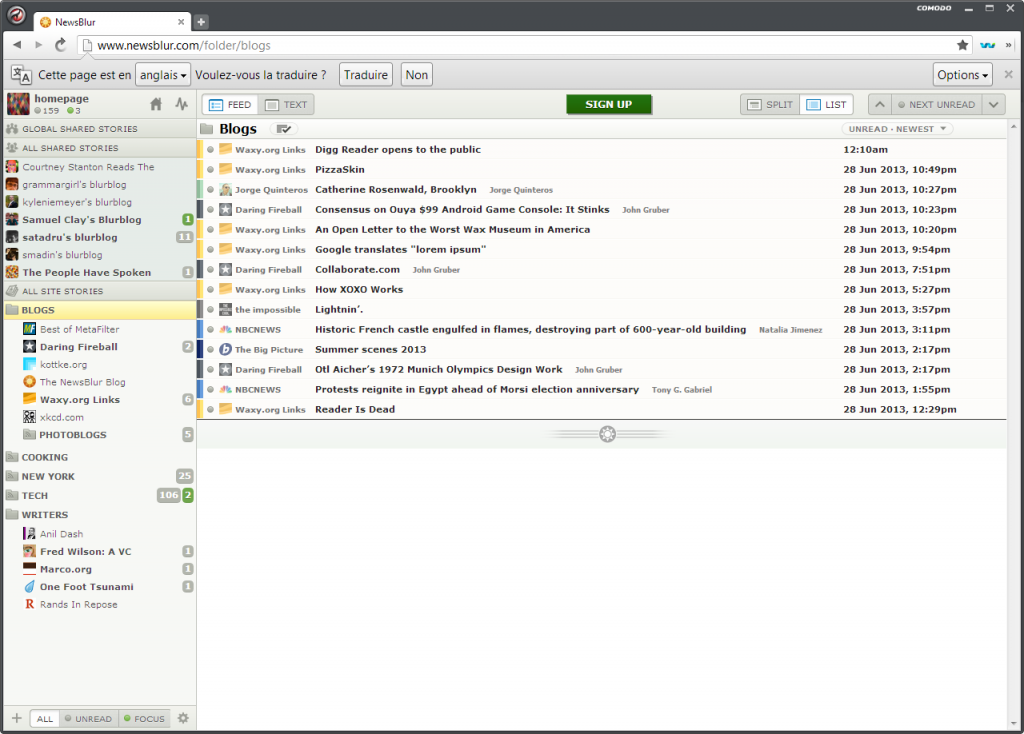
Task: Open Global Shared Stories
Action: (x=99, y=129)
